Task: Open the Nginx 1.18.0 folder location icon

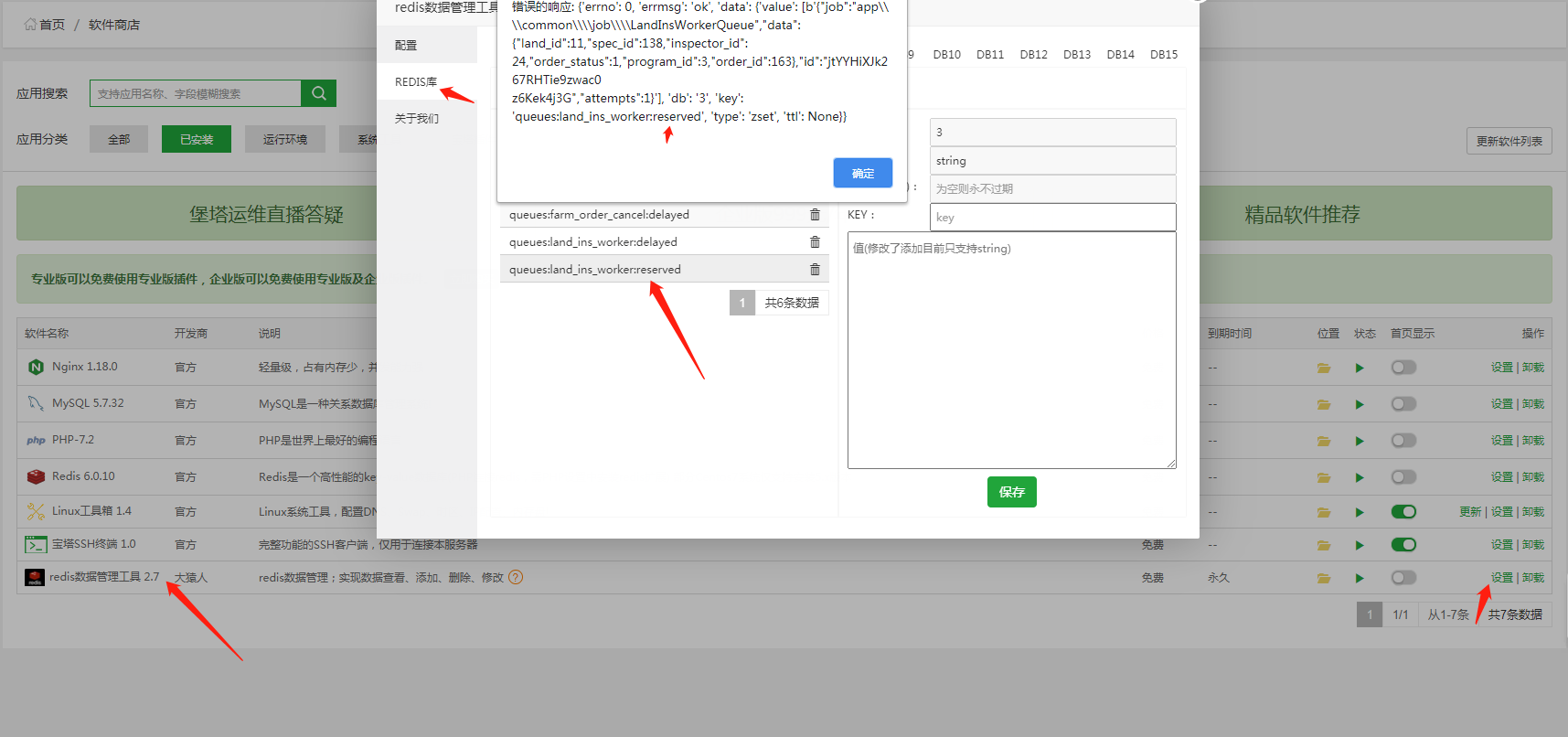Action: tap(1323, 368)
